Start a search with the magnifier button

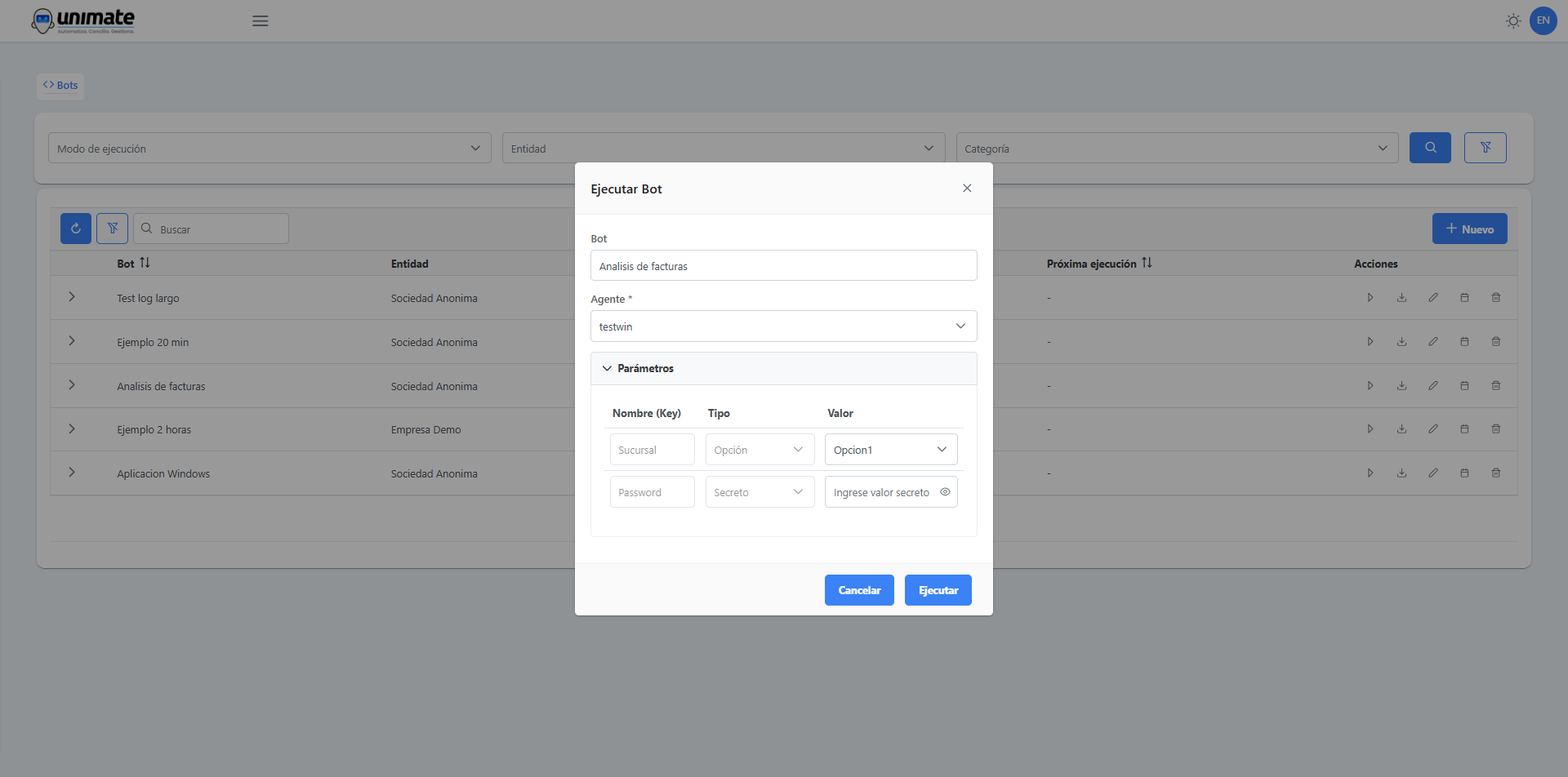[x=1430, y=148]
